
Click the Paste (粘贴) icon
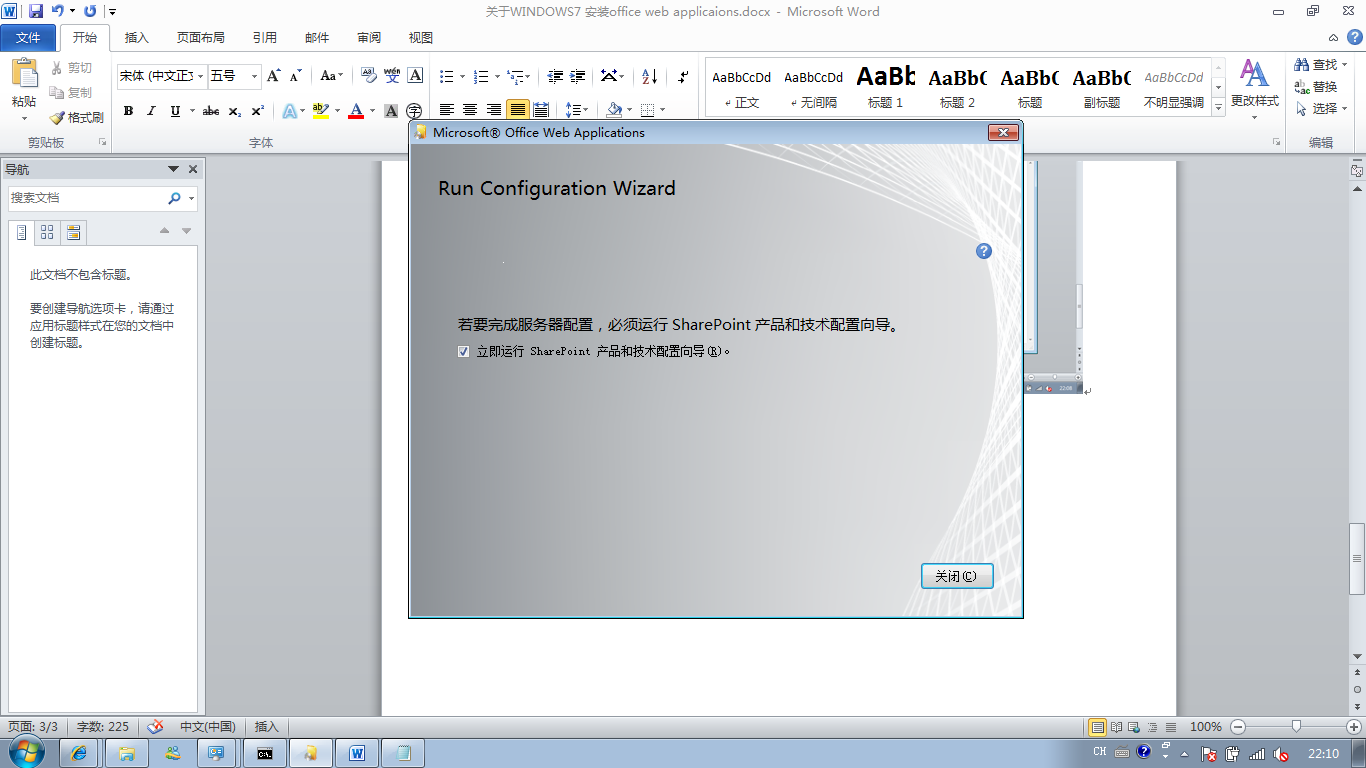click(x=24, y=73)
